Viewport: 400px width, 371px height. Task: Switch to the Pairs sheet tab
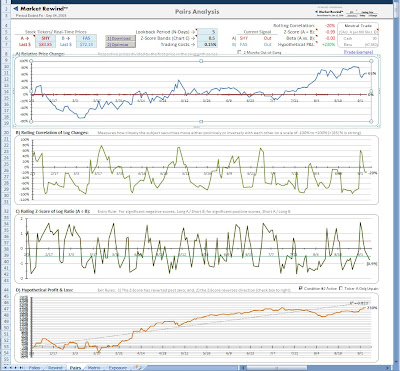[x=75, y=368]
